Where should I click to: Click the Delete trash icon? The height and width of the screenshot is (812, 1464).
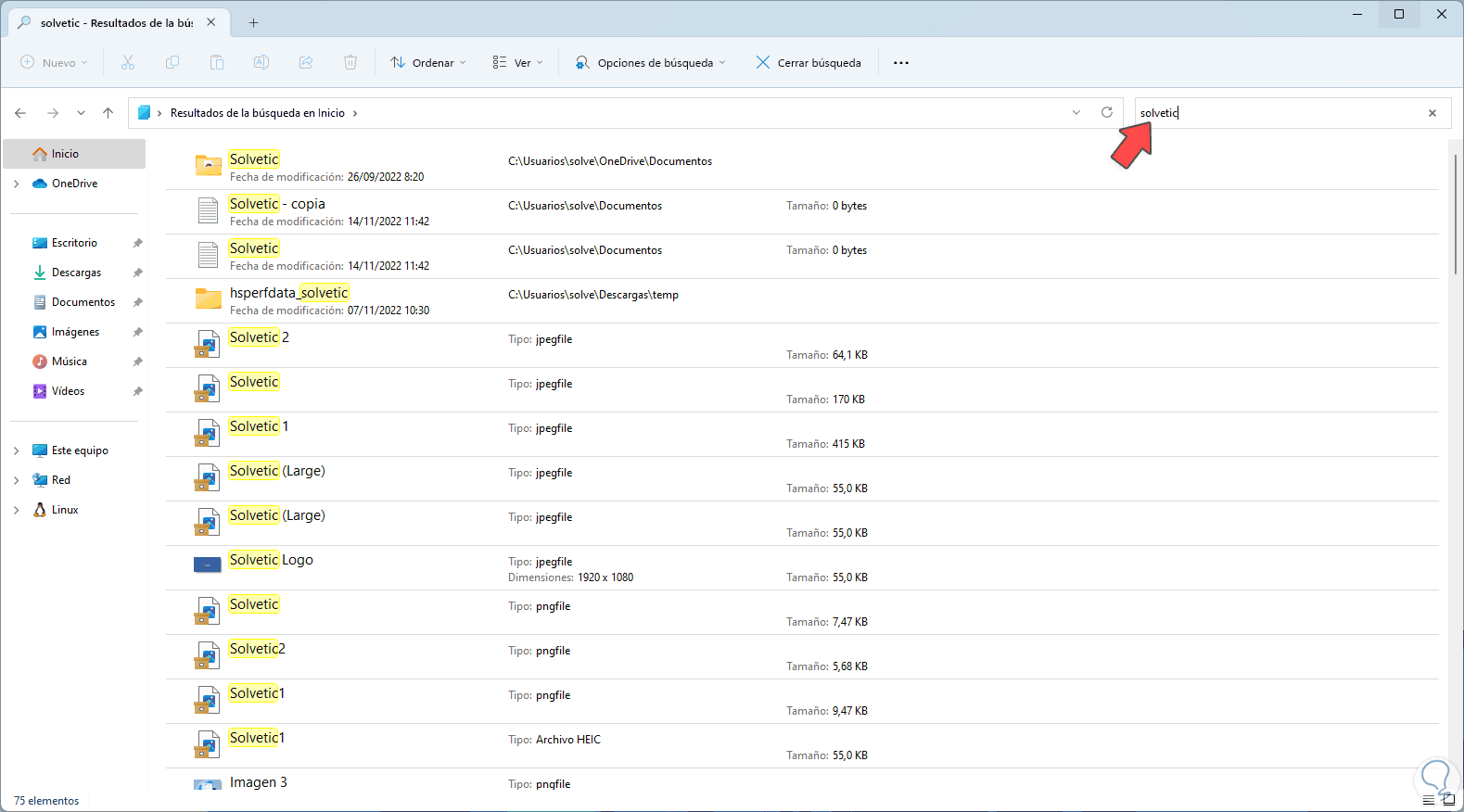pyautogui.click(x=350, y=62)
